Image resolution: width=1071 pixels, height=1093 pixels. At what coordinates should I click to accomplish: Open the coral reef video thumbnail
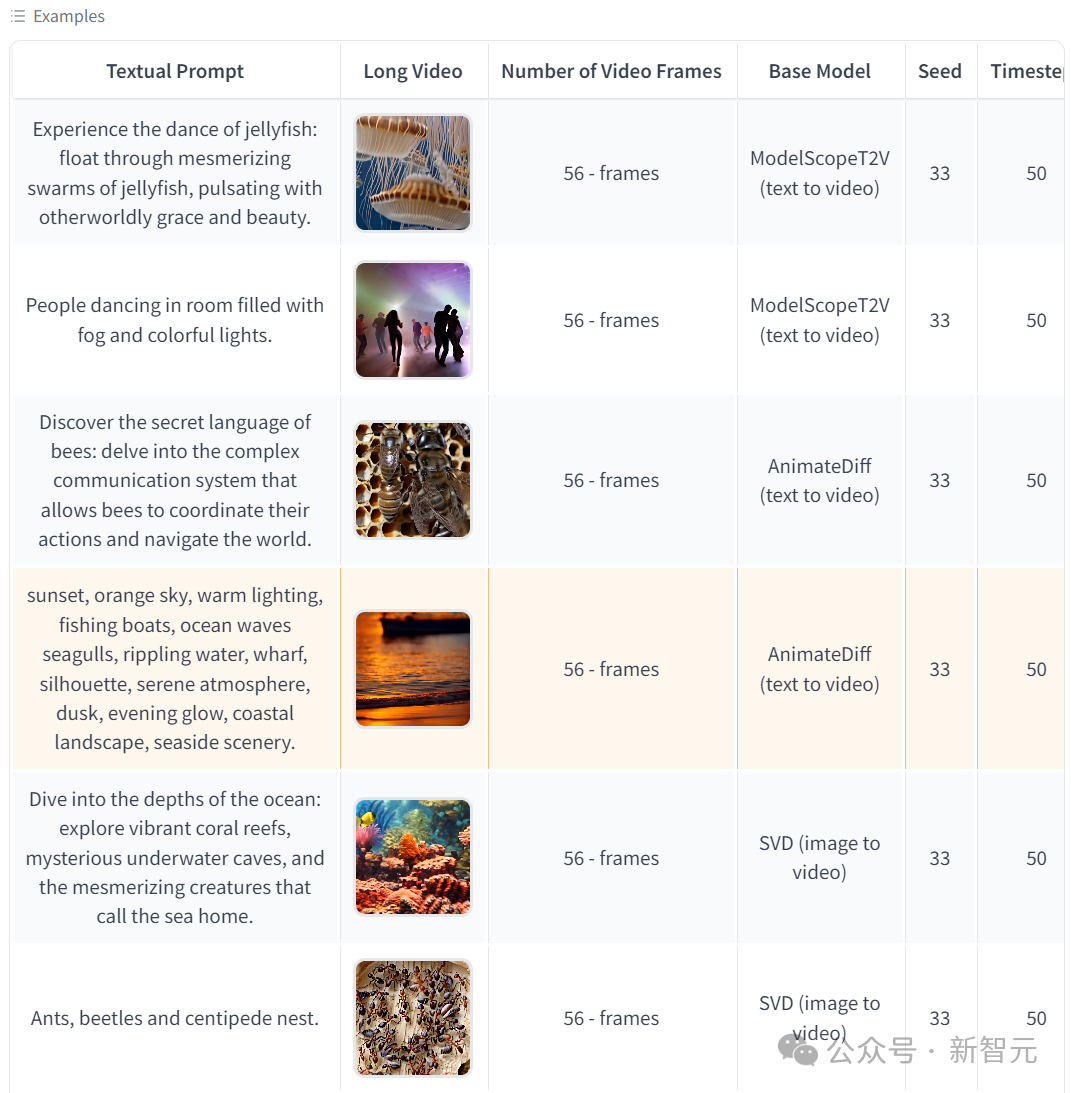tap(413, 857)
